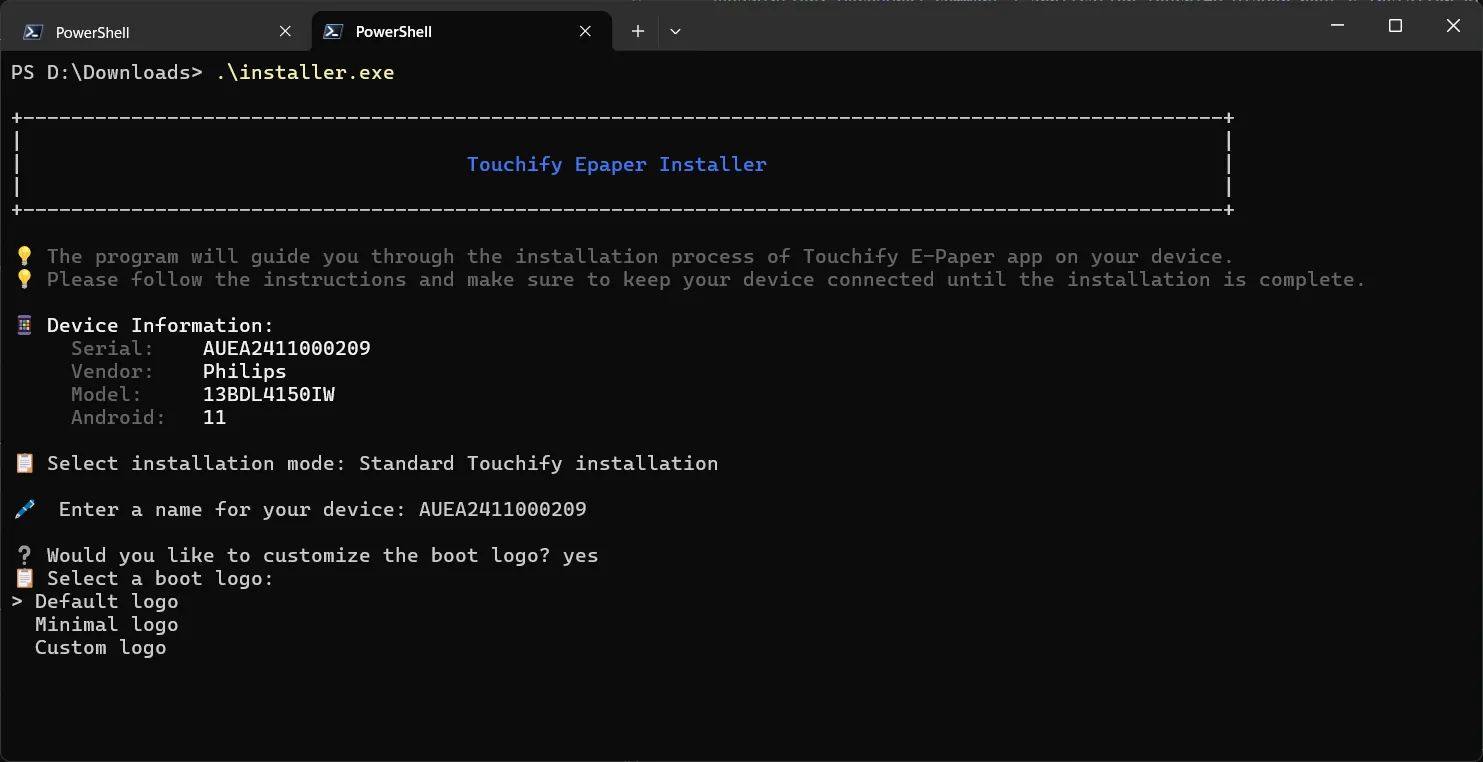
Task: Click the serial value AUEA2411000209 under Device Information
Action: pos(287,349)
